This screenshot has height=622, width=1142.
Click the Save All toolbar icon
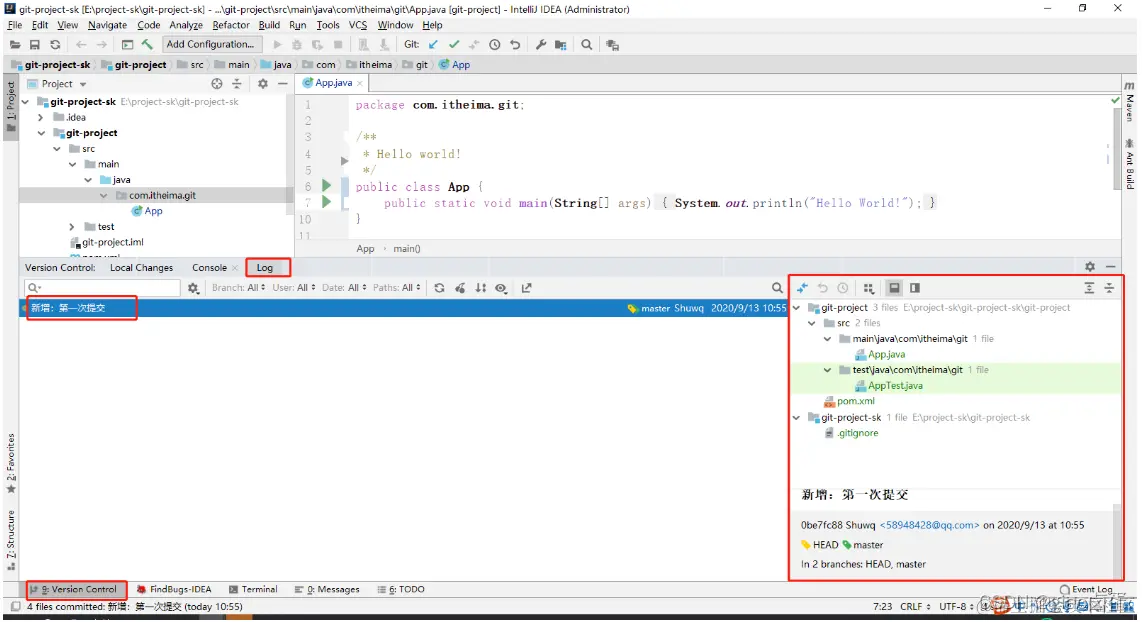tap(34, 44)
